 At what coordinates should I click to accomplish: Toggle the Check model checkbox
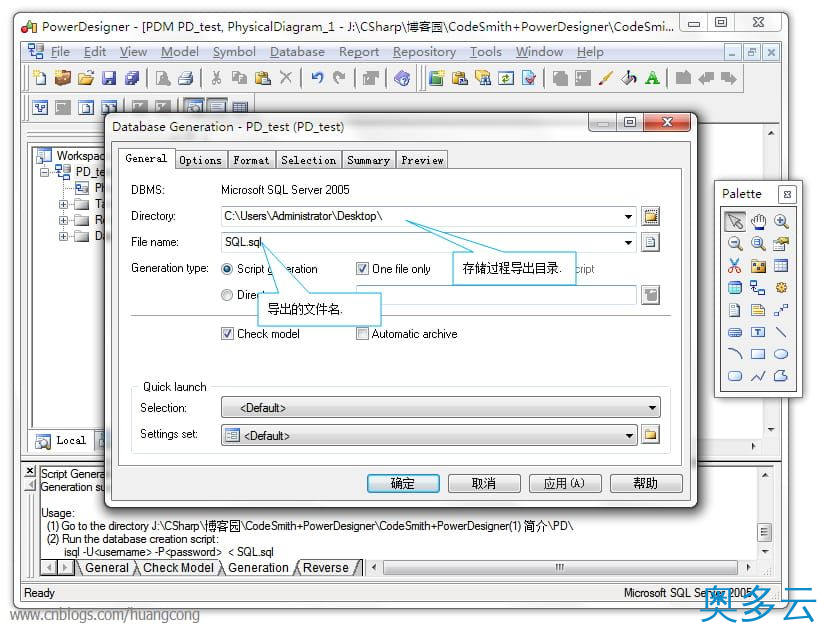(227, 334)
